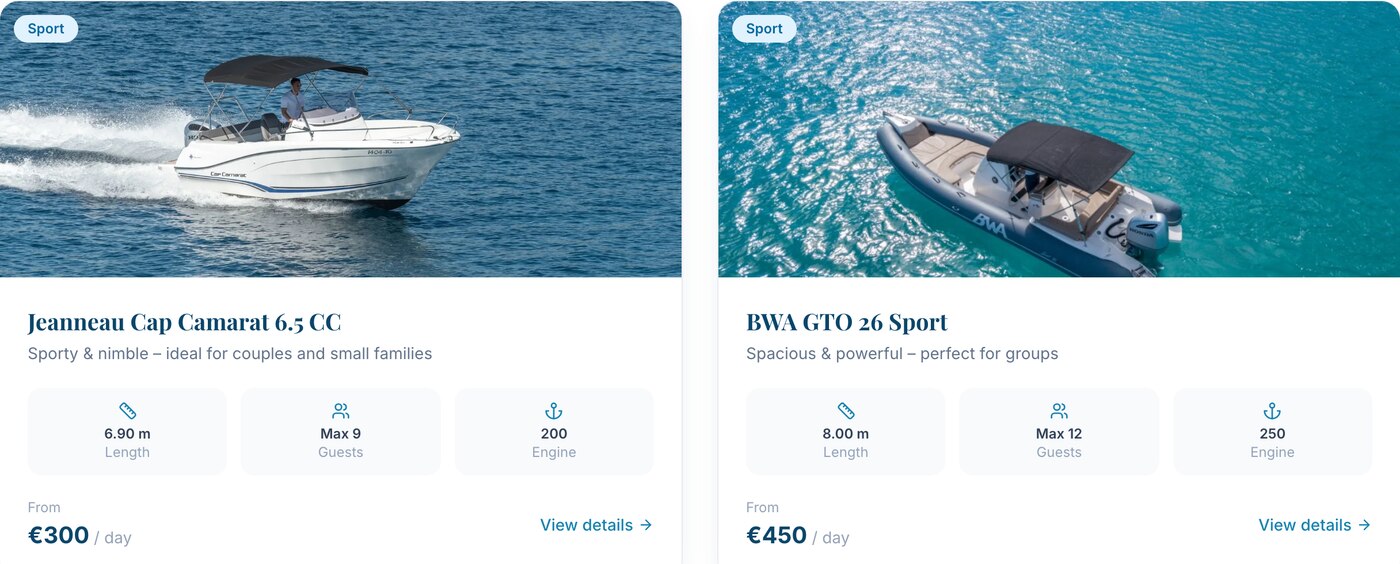The image size is (1400, 564).
Task: Open View details for Jeanneau Cap Camarat
Action: click(x=597, y=525)
